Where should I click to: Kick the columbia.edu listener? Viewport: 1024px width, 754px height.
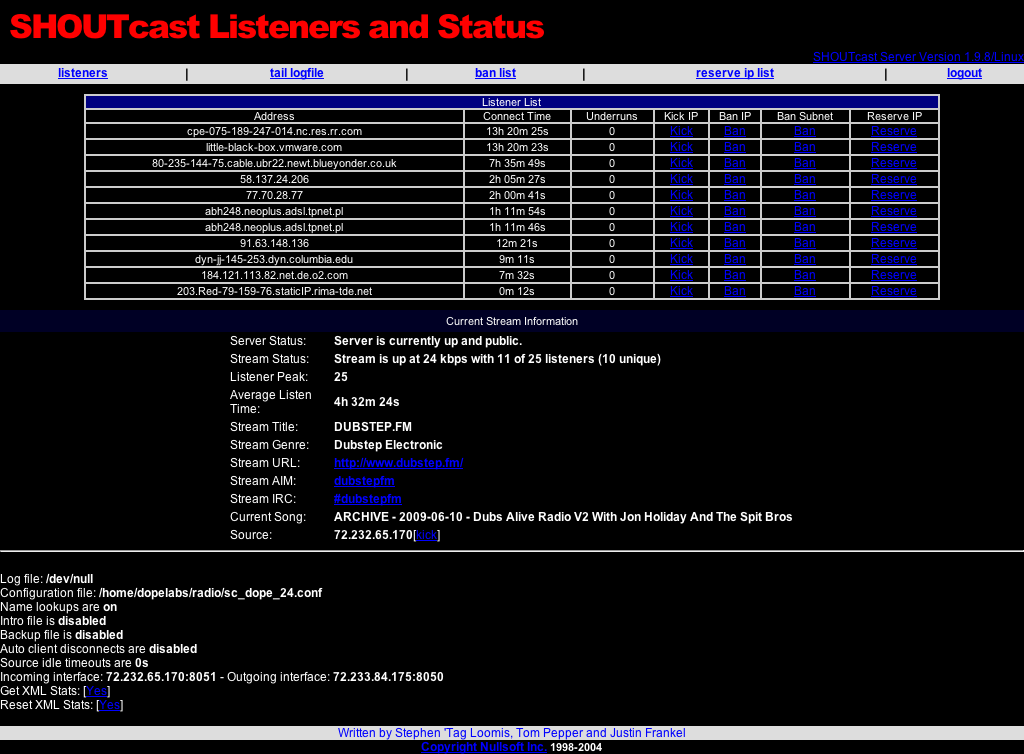681,259
